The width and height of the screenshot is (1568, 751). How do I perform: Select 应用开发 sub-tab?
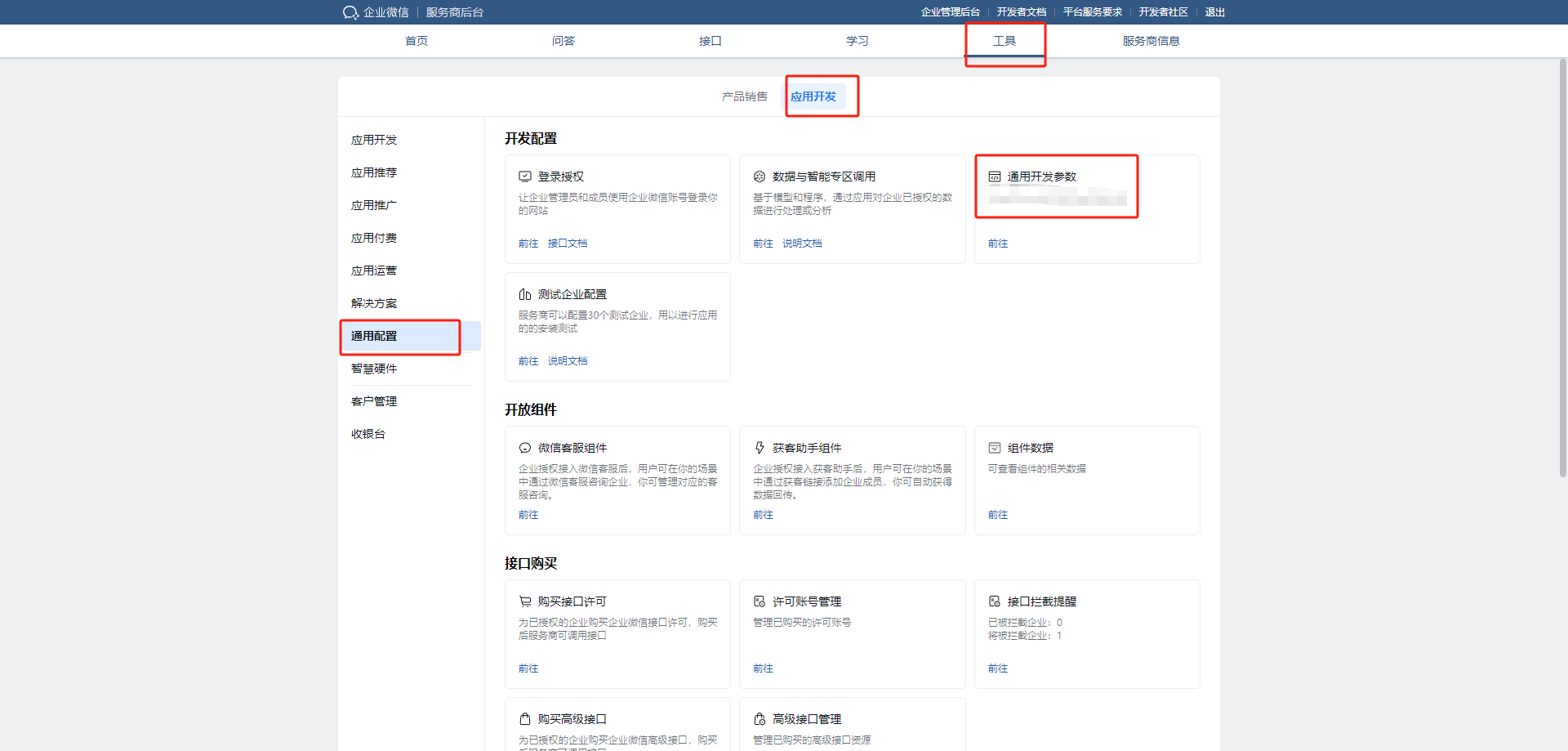pos(813,96)
